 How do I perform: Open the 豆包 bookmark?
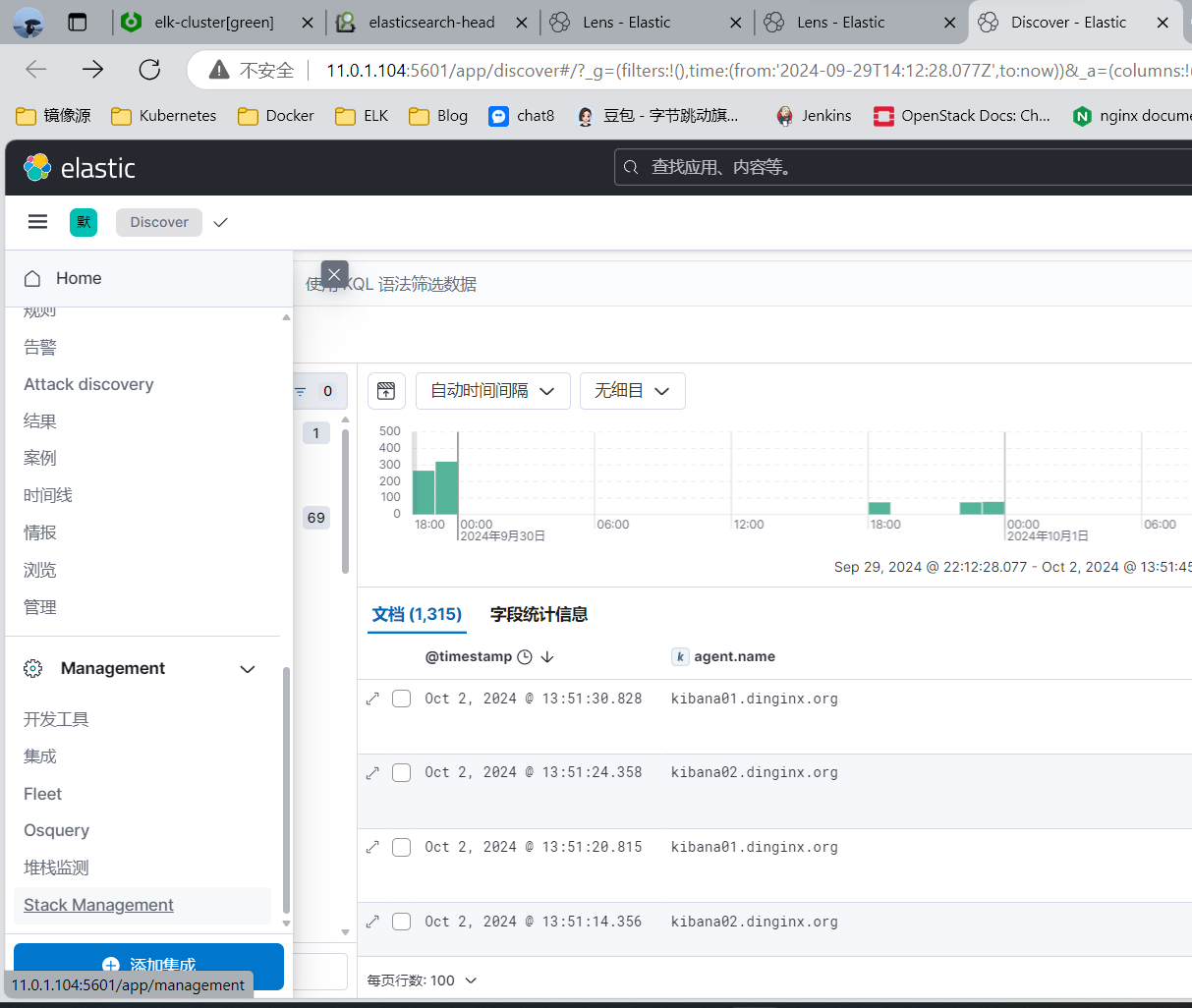pos(657,116)
